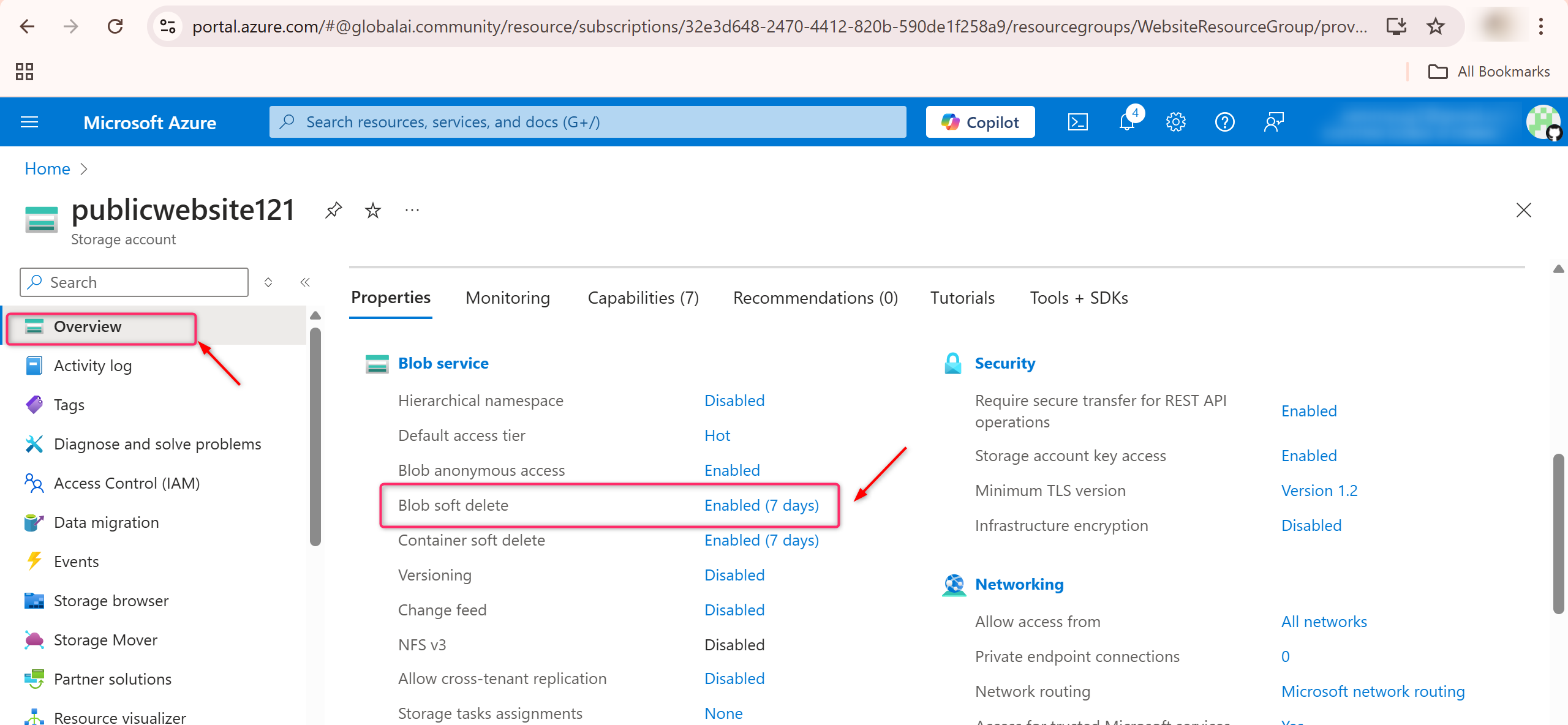Switch to the Tutorials tab

962,298
